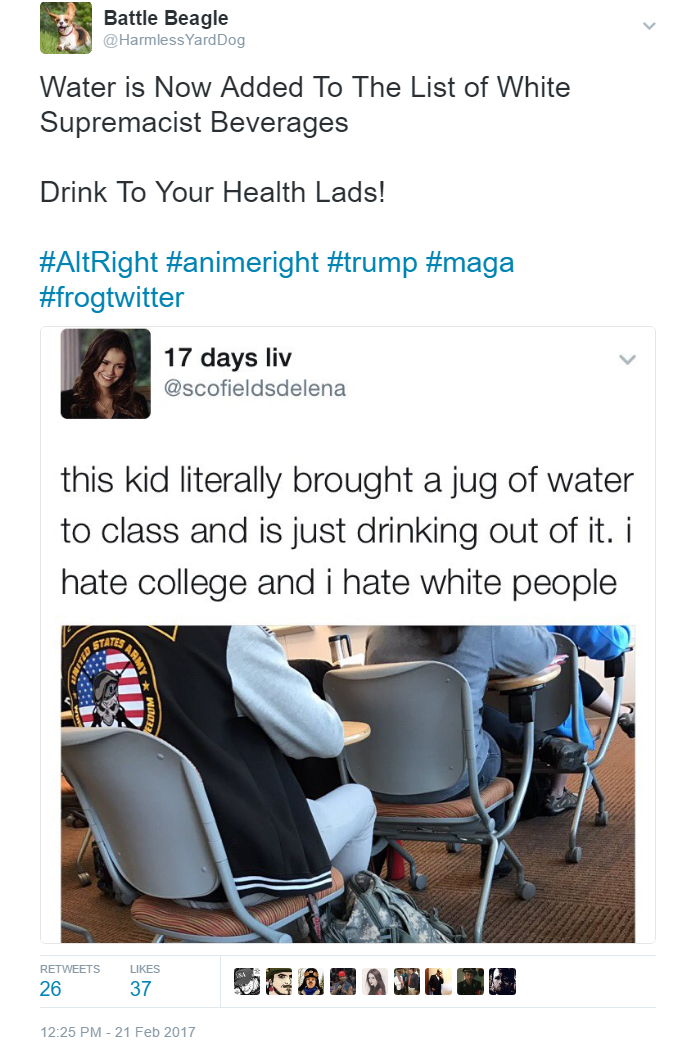Screen dimensions: 699x1051
Task: Click the girl's avatar in the likes row
Action: point(375,981)
